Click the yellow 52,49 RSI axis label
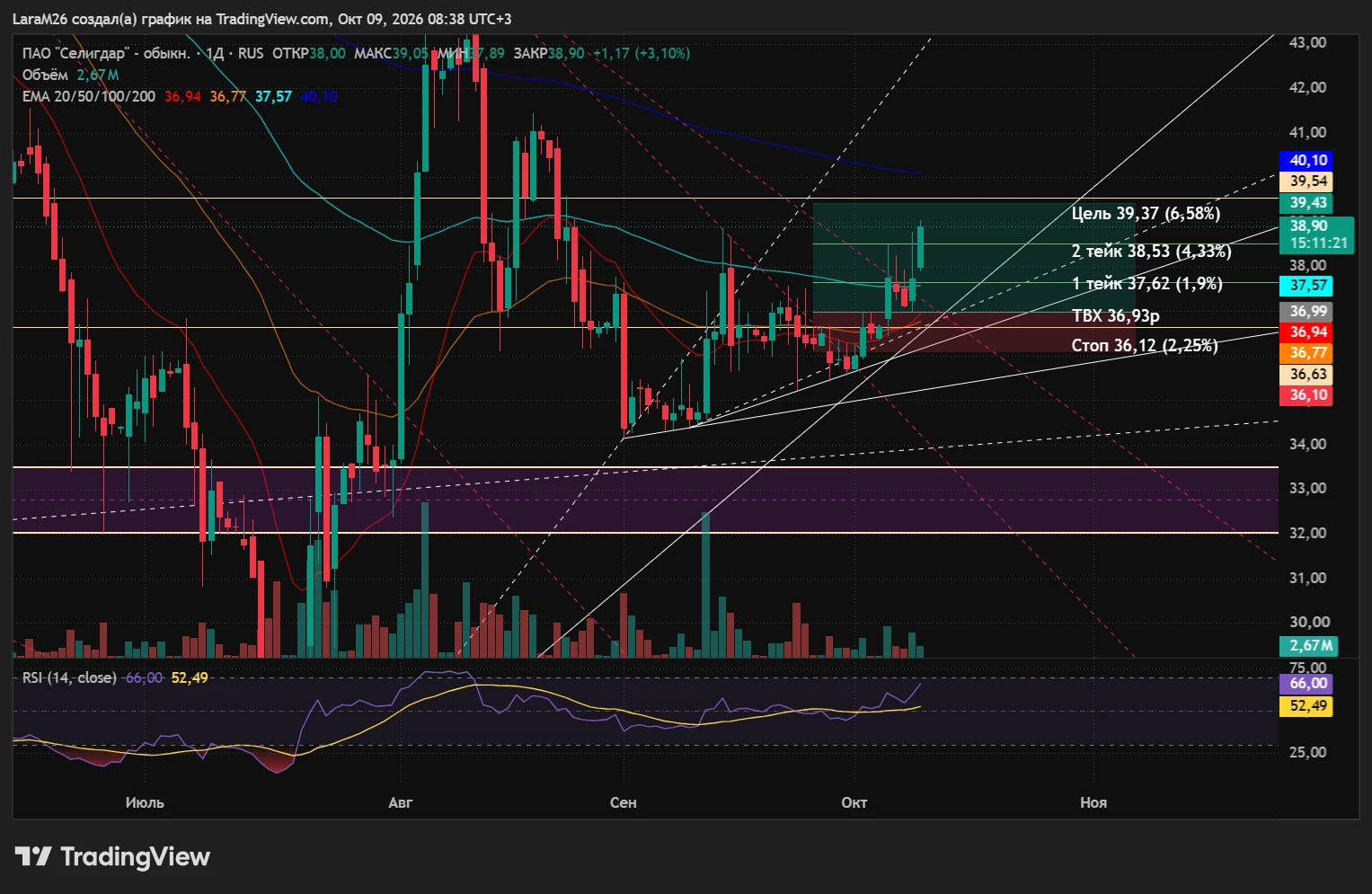The width and height of the screenshot is (1372, 894). 1307,706
